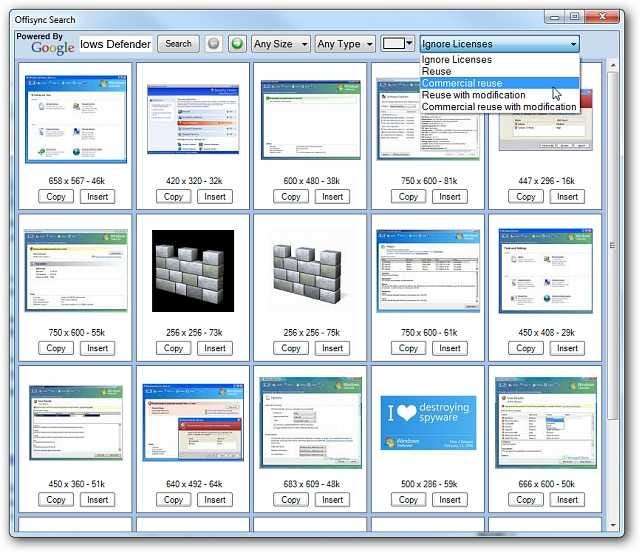This screenshot has height=552, width=640.
Task: Open the Any Type dropdown
Action: tap(345, 44)
